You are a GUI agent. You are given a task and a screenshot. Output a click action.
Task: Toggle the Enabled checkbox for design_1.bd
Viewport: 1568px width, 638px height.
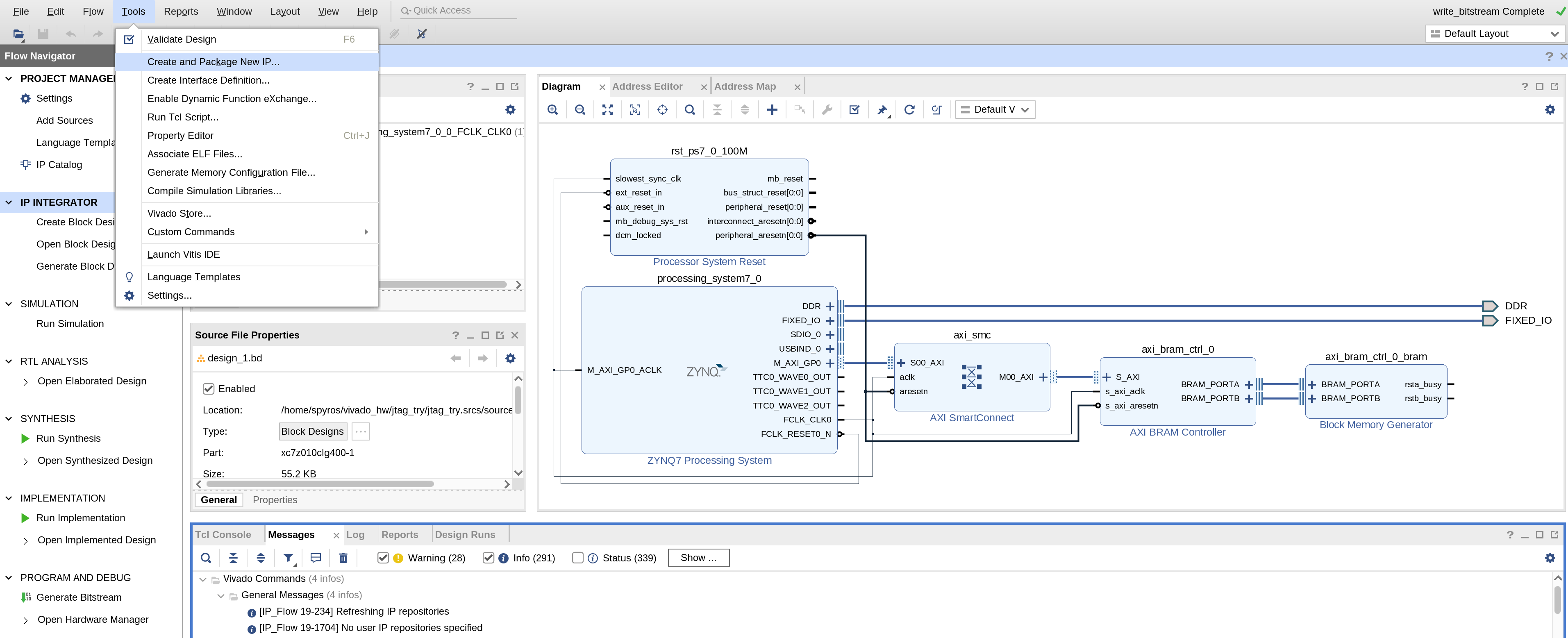click(x=209, y=388)
